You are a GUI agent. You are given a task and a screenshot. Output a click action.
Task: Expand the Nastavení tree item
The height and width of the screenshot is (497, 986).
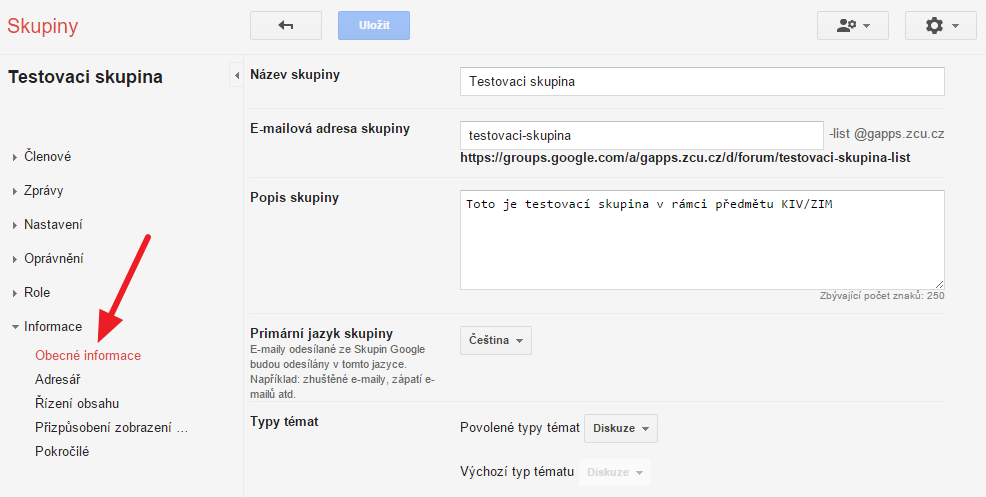click(53, 225)
